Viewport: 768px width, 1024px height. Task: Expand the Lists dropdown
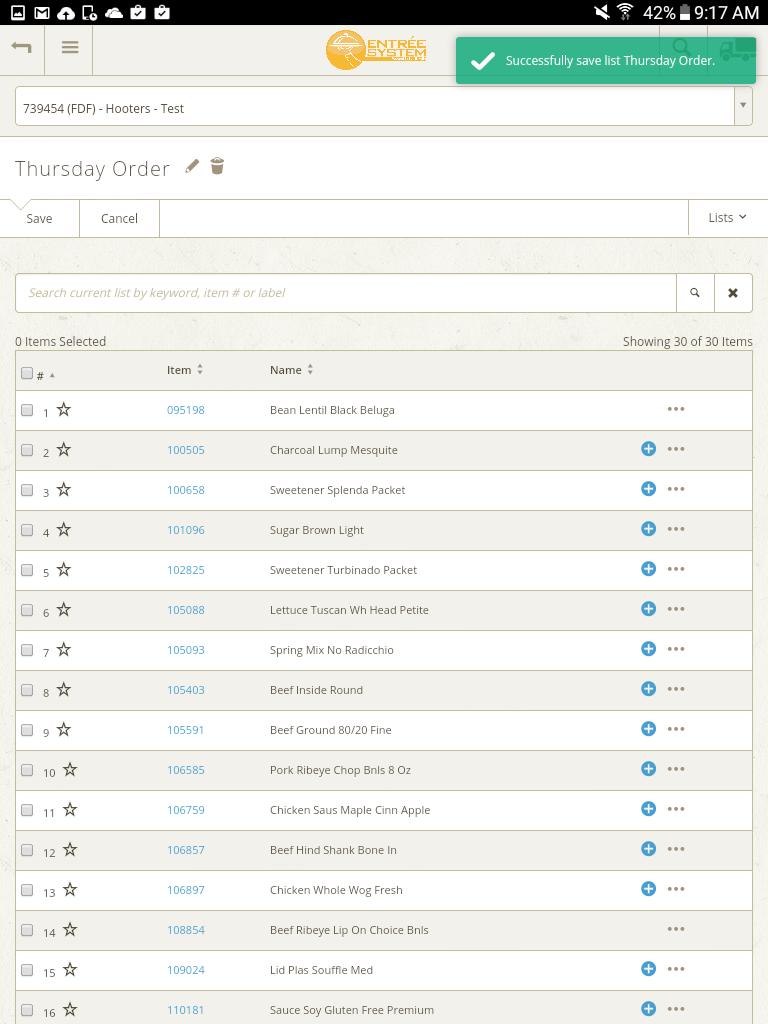tap(727, 218)
